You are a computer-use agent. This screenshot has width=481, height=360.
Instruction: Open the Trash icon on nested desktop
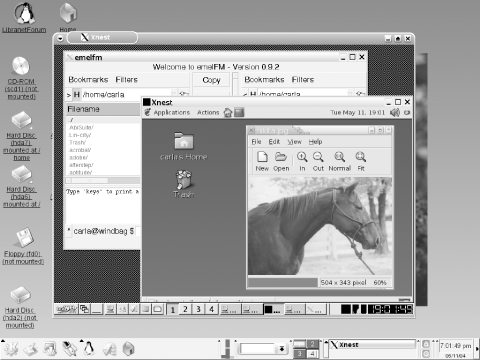click(x=184, y=184)
